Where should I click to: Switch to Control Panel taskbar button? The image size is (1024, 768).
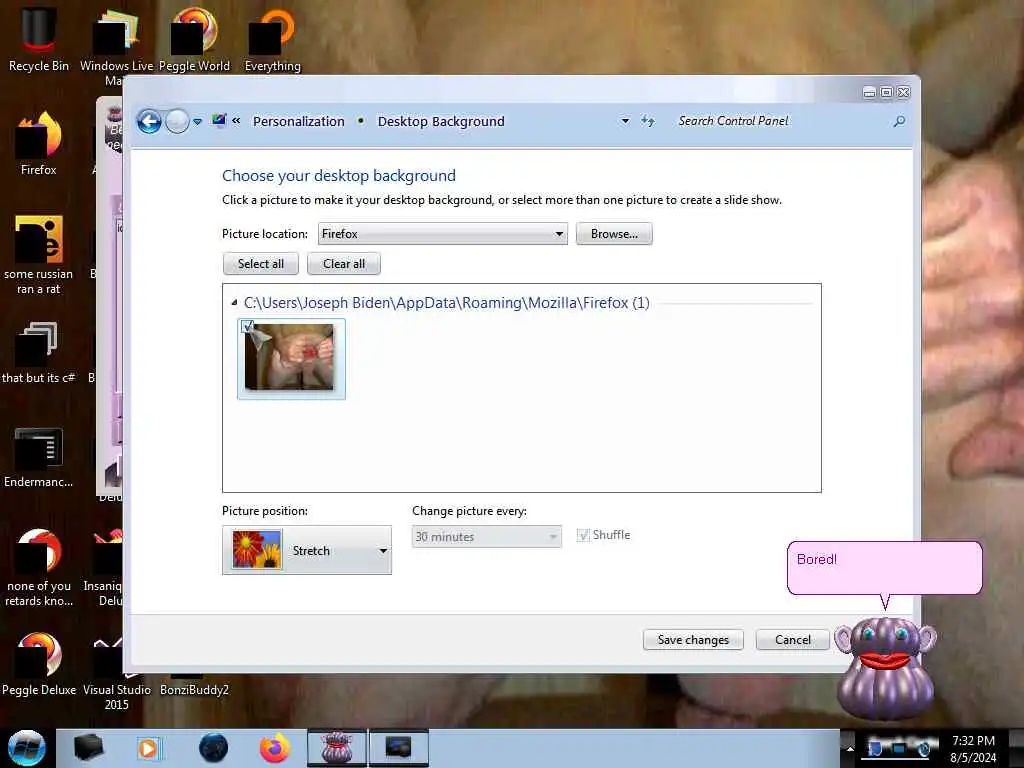tap(398, 748)
